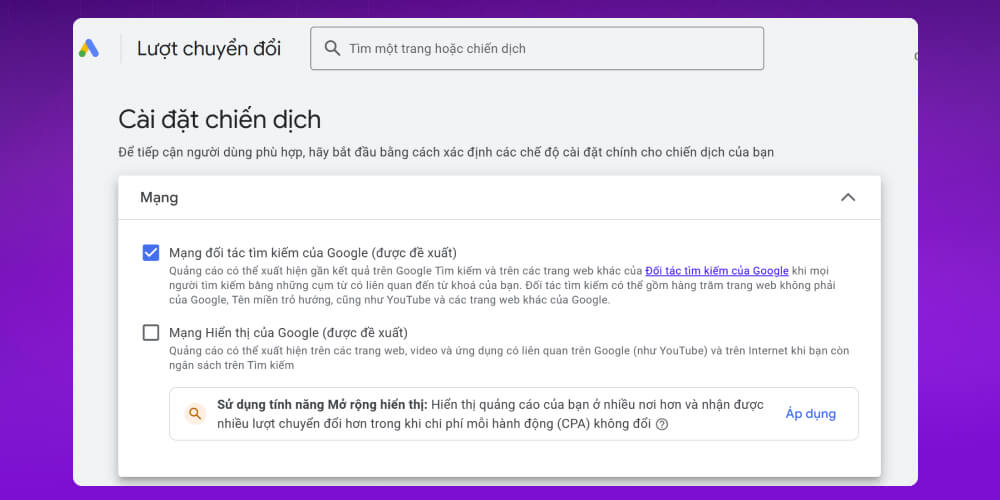Uncheck Mạng đối tác tìm kiếm của Google checkbox
1000x500 pixels.
[151, 252]
